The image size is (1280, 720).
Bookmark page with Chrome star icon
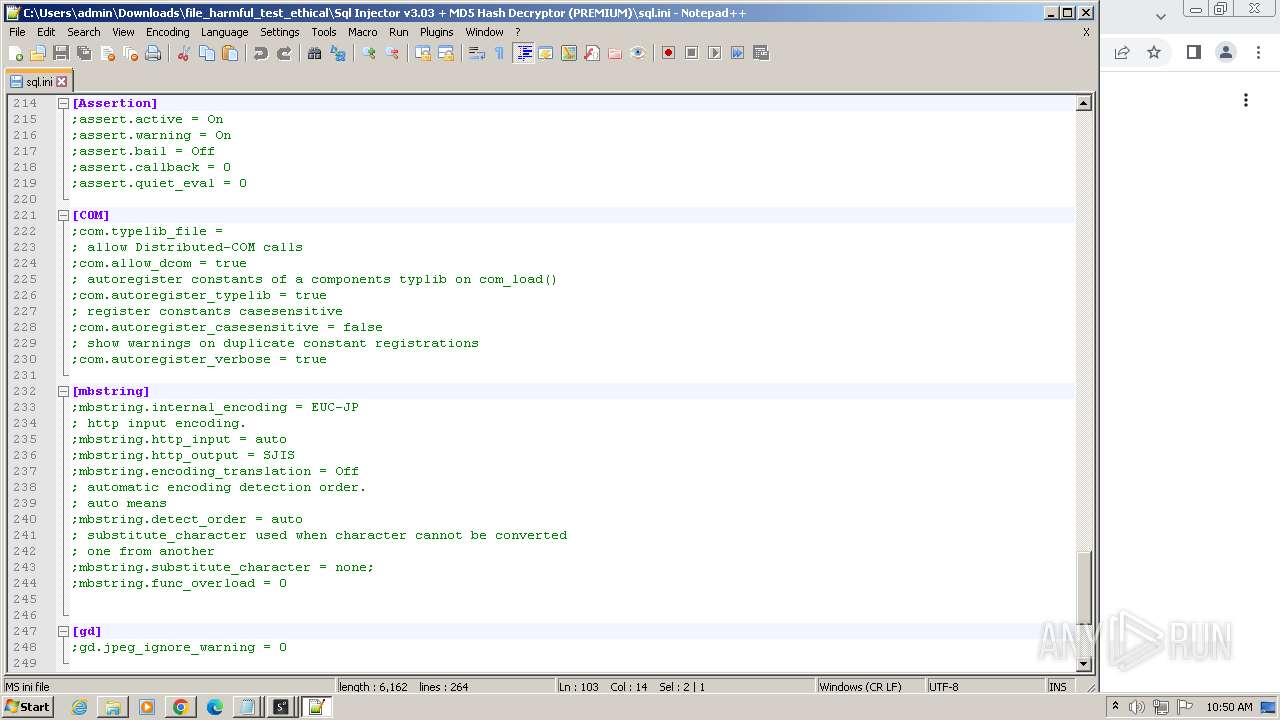pos(1154,53)
